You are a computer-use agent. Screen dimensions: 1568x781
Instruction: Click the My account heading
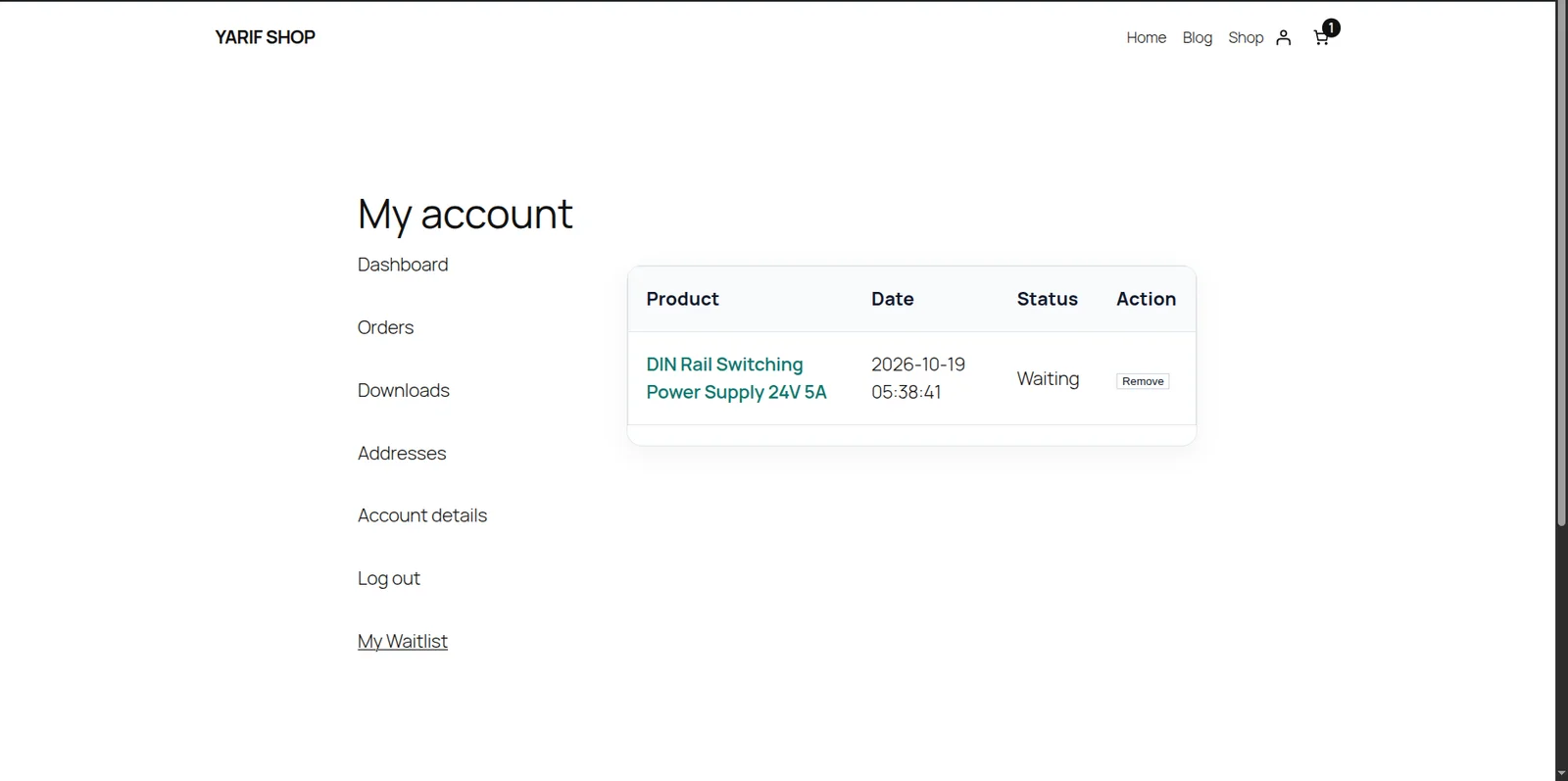[x=465, y=214]
